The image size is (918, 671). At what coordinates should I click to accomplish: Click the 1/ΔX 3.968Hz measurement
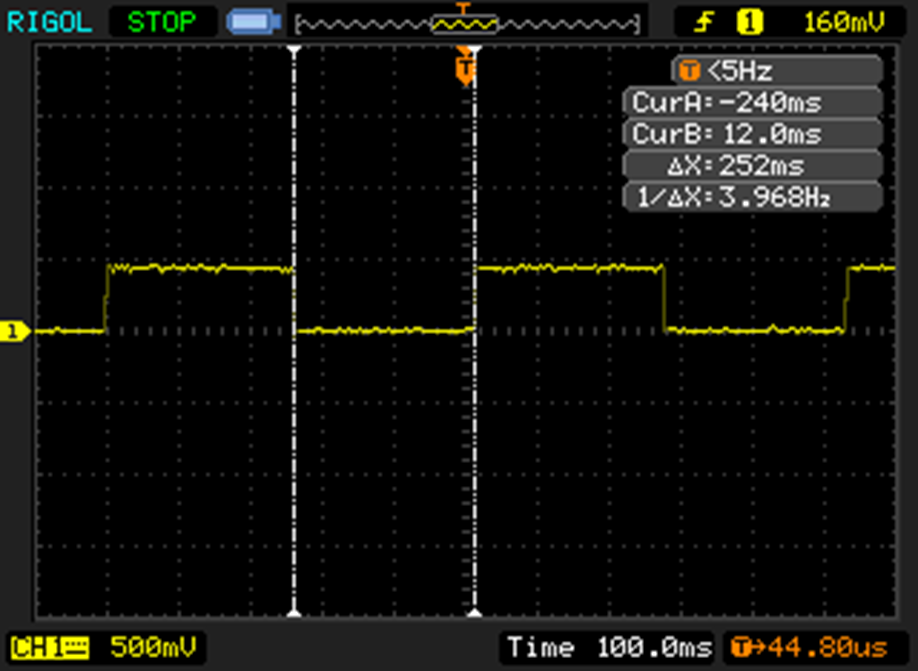tap(750, 198)
